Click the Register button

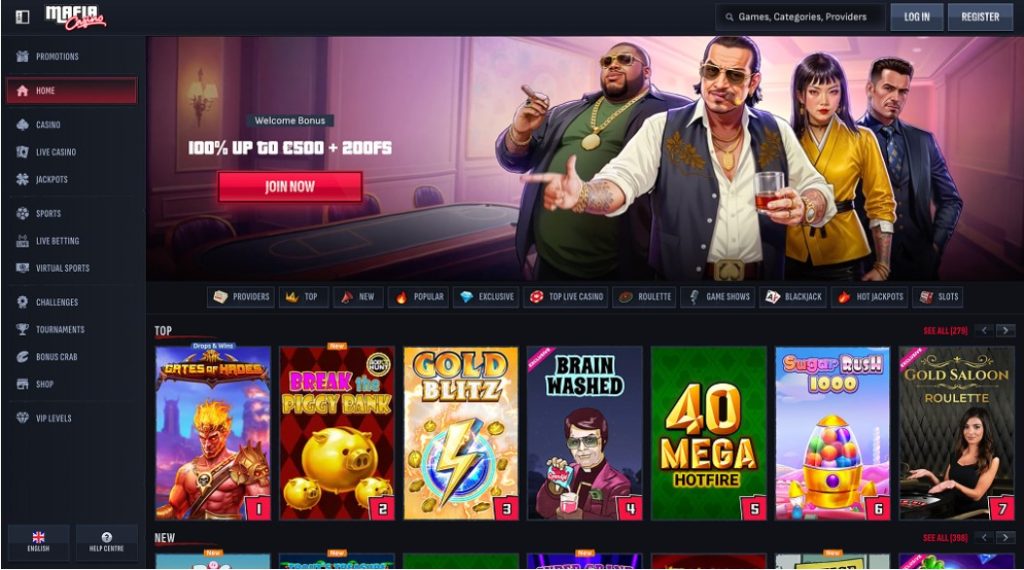coord(980,17)
